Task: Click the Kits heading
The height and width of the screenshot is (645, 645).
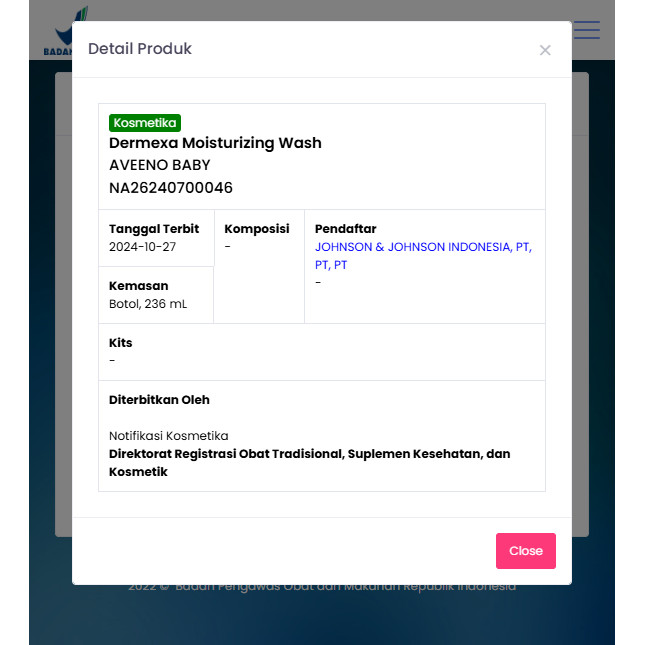Action: point(121,343)
